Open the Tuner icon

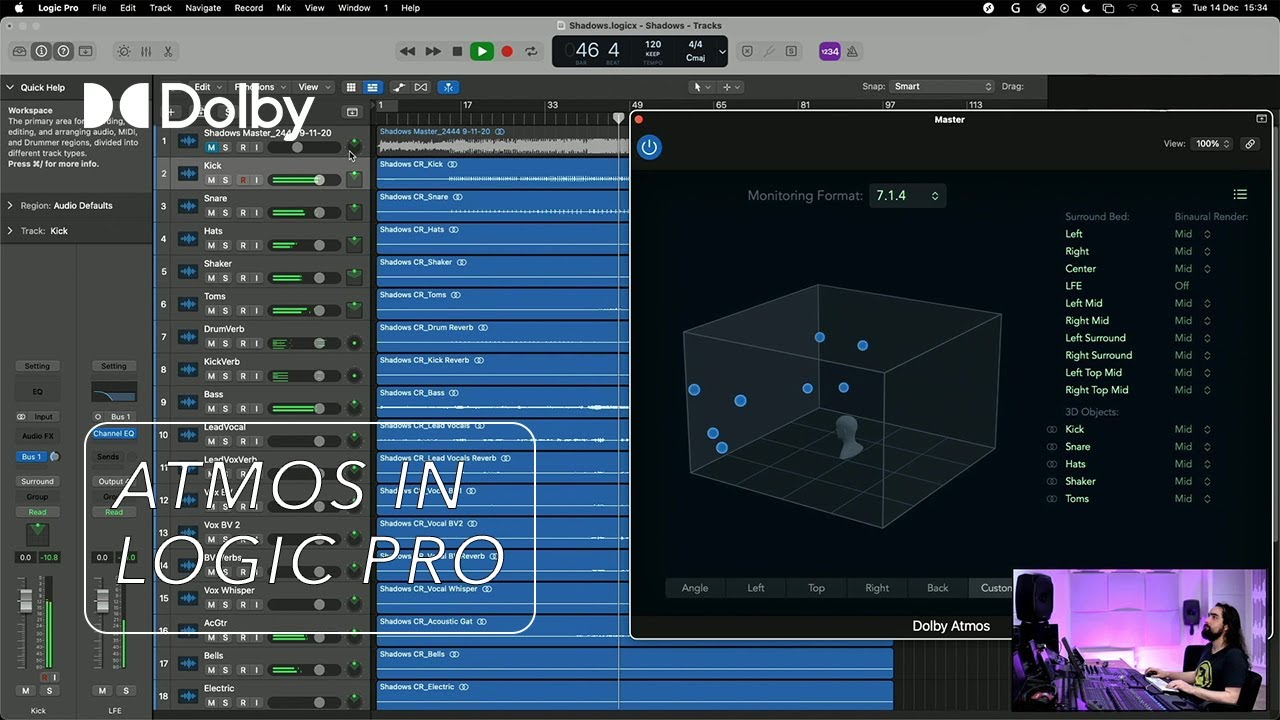click(769, 51)
